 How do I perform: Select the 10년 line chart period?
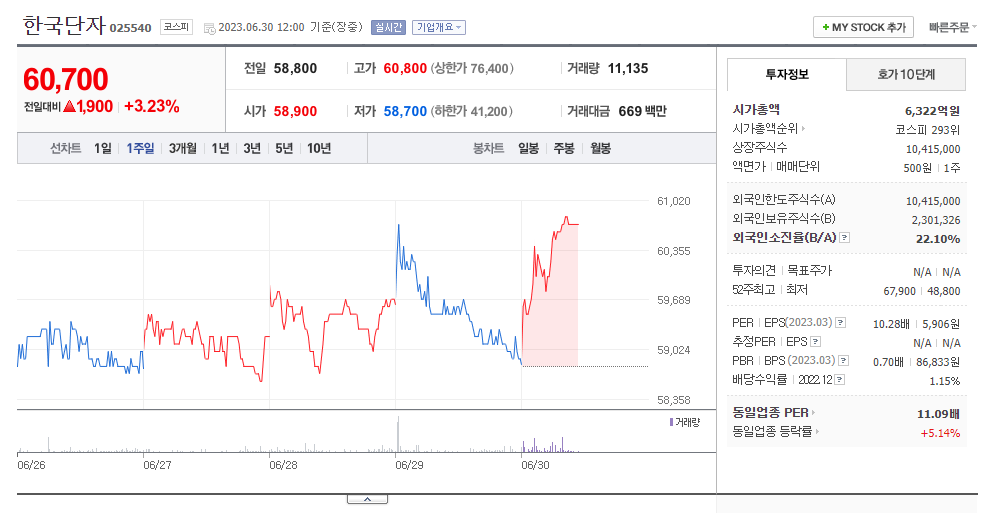[319, 148]
